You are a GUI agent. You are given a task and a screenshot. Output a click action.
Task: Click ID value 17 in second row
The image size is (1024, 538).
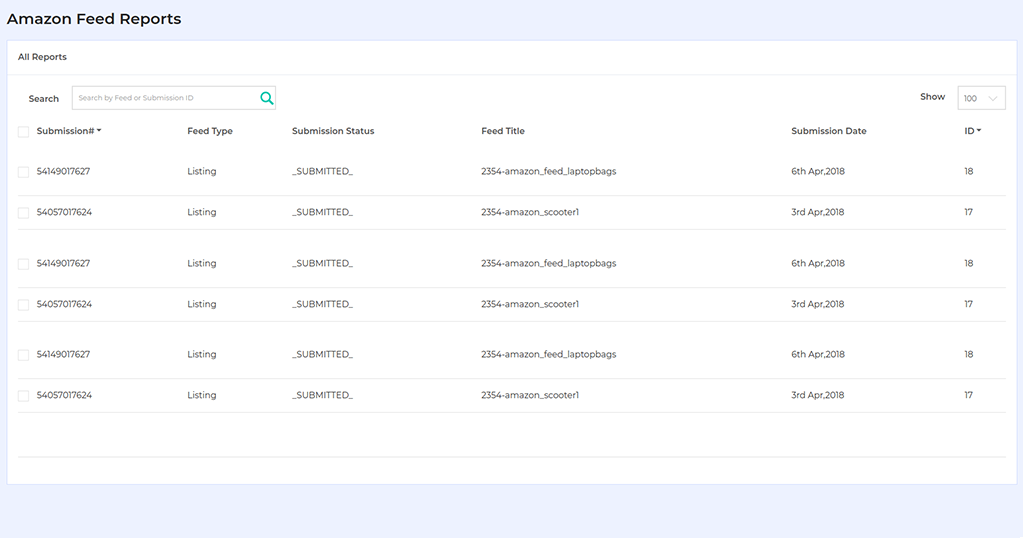click(x=968, y=212)
